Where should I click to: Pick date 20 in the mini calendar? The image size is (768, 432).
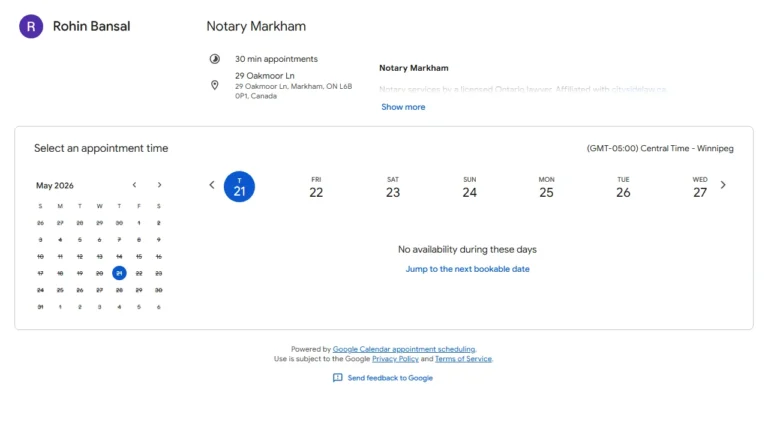[x=99, y=273]
